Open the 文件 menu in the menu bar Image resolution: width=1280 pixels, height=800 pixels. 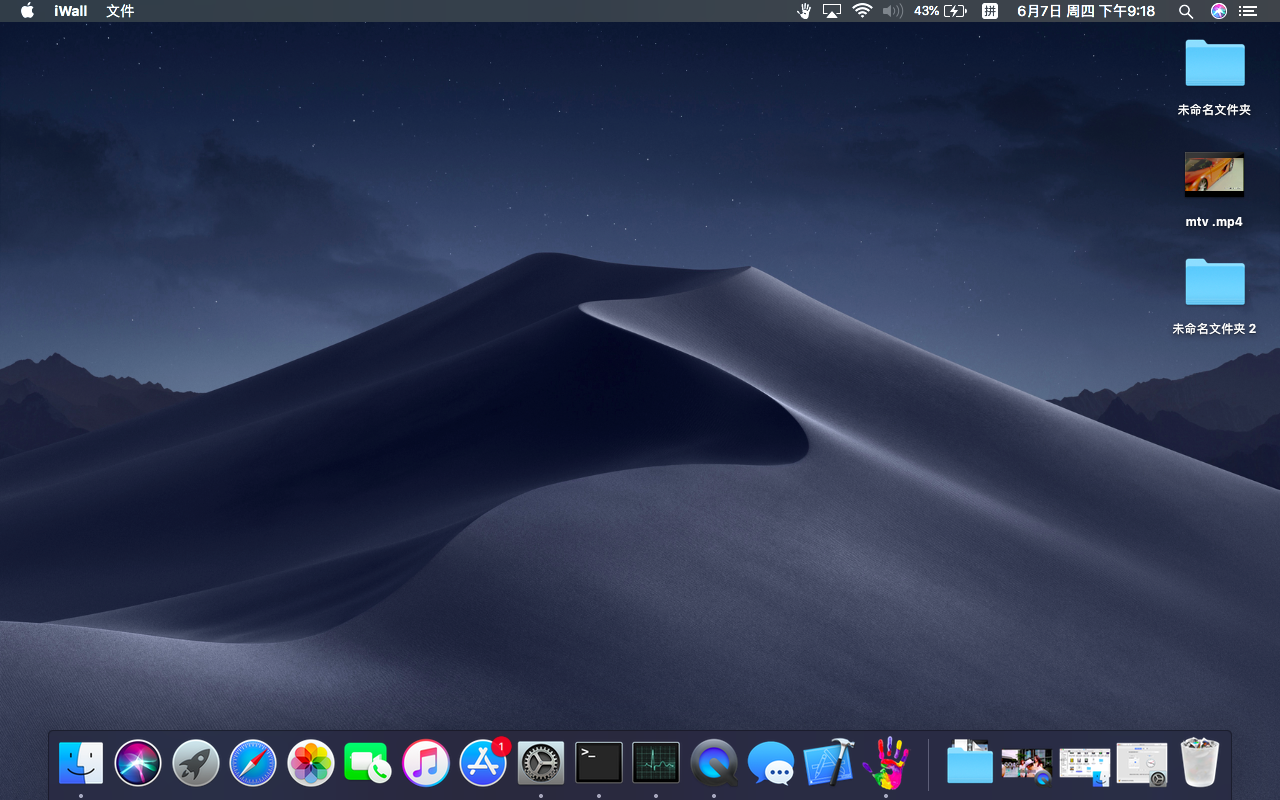(x=120, y=11)
